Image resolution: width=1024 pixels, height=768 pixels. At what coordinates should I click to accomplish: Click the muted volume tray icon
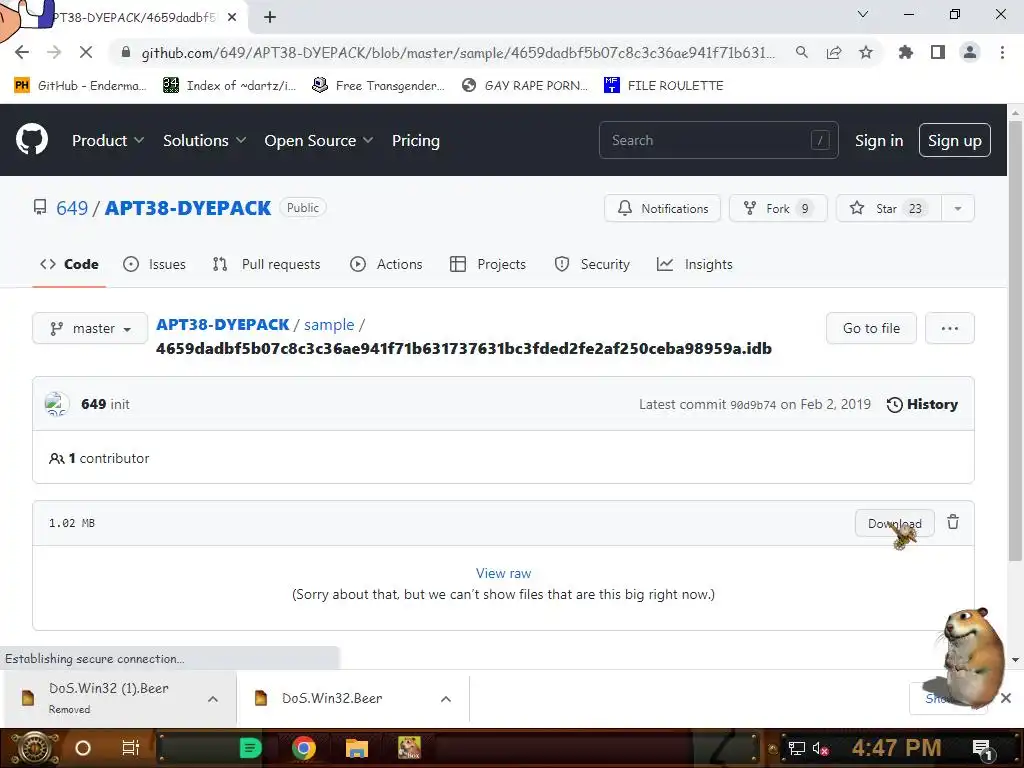pyautogui.click(x=820, y=748)
